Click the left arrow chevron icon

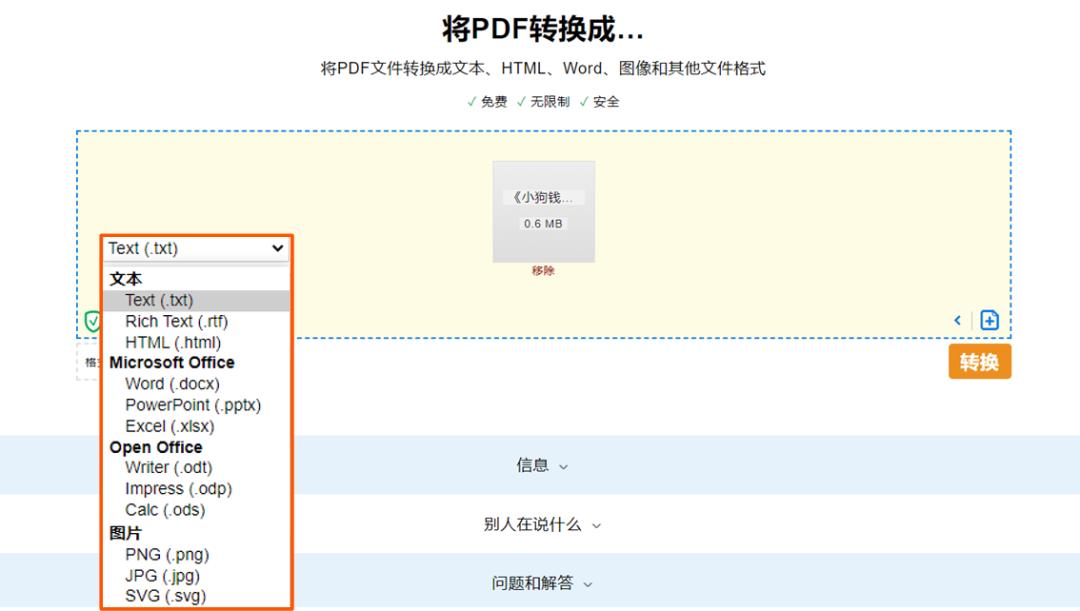pyautogui.click(x=957, y=320)
